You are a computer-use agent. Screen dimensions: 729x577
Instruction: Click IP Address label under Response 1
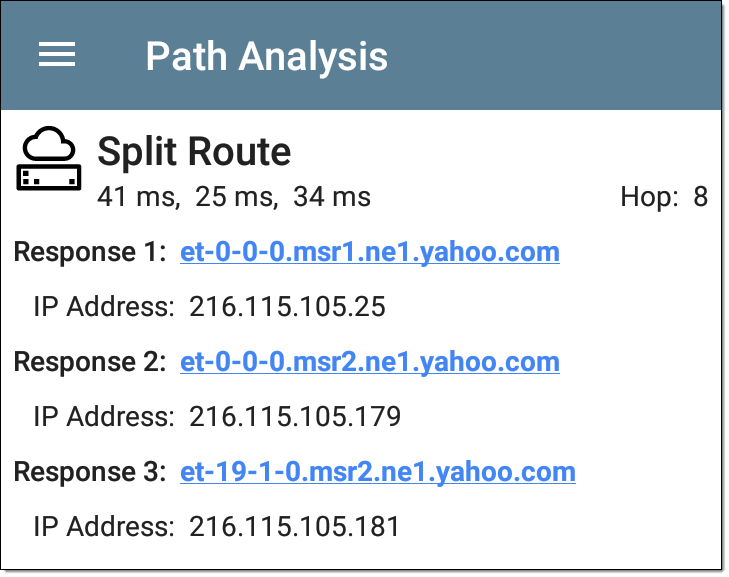point(104,307)
